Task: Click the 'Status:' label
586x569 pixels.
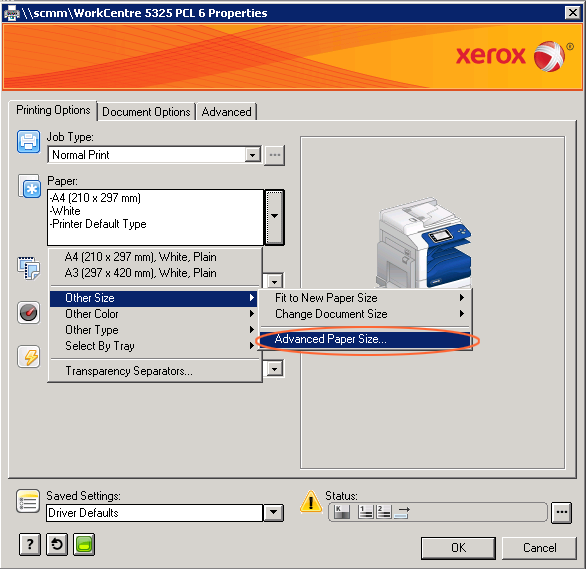Action: click(x=341, y=496)
